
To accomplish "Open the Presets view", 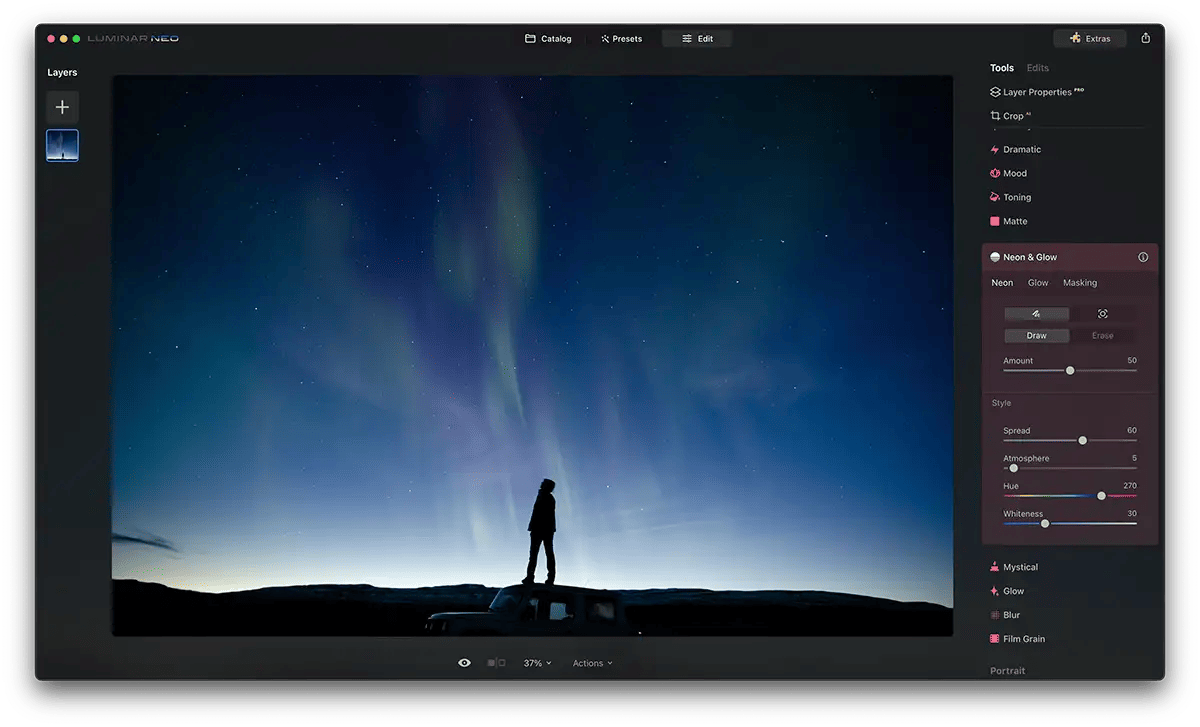I will pyautogui.click(x=621, y=38).
